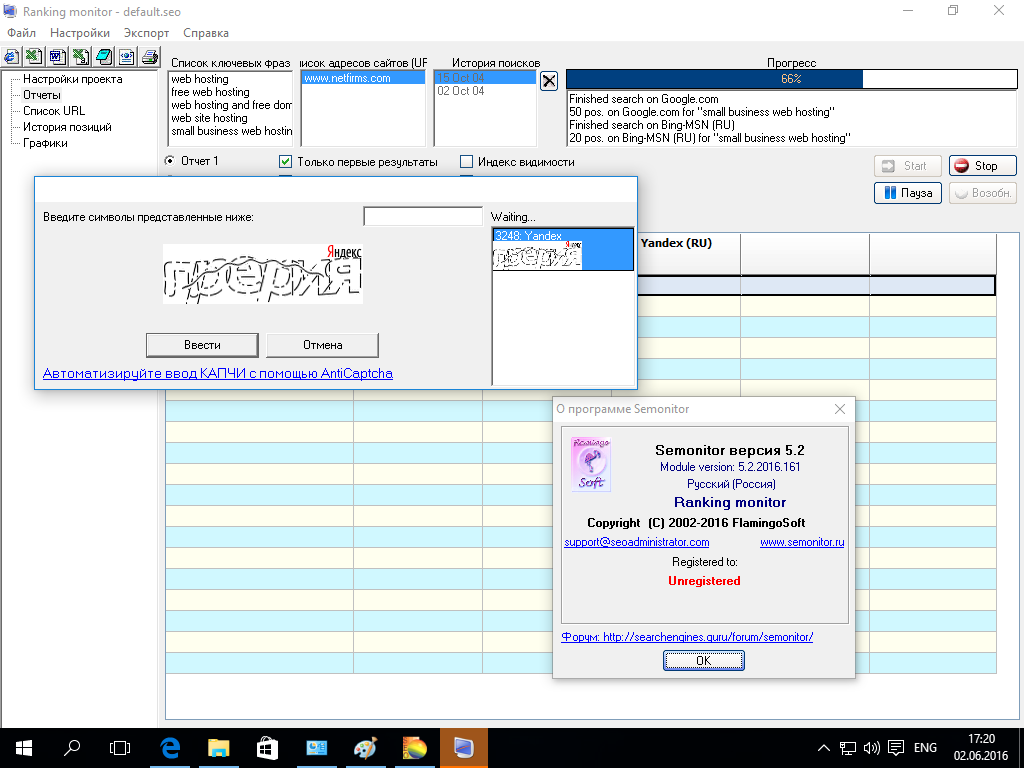1024x768 pixels.
Task: Click the first Excel export icon
Action: pyautogui.click(x=33, y=56)
